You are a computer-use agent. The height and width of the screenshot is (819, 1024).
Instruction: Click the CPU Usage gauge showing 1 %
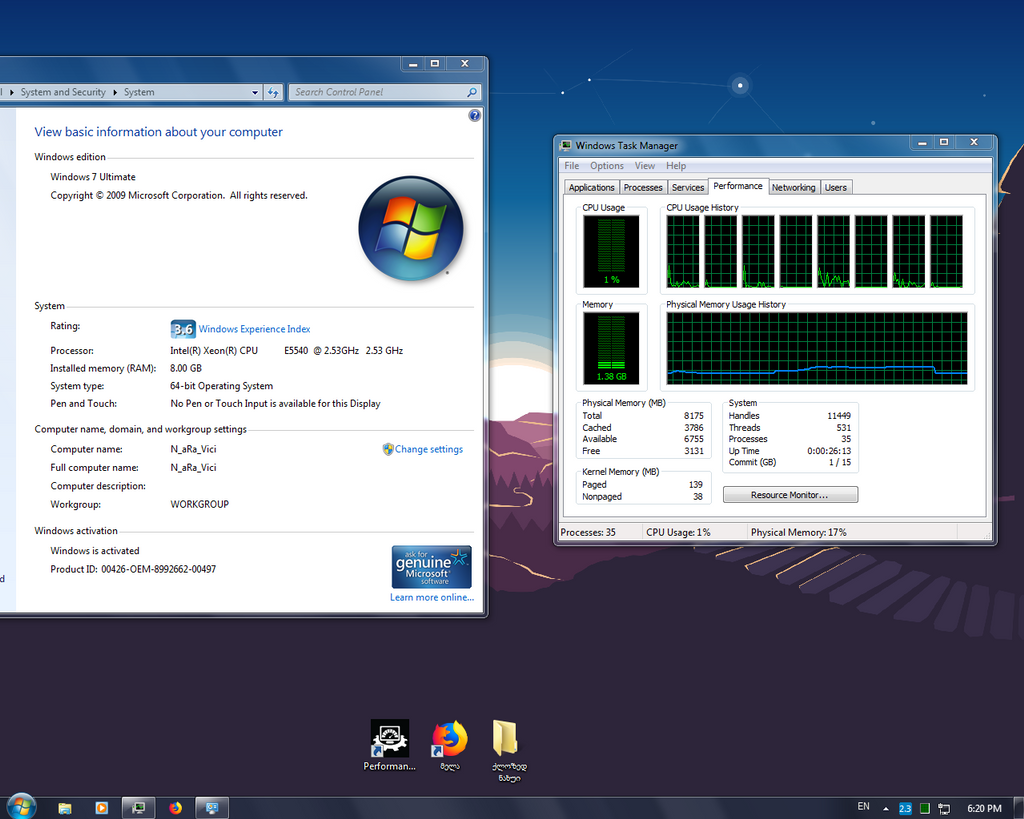coord(611,252)
